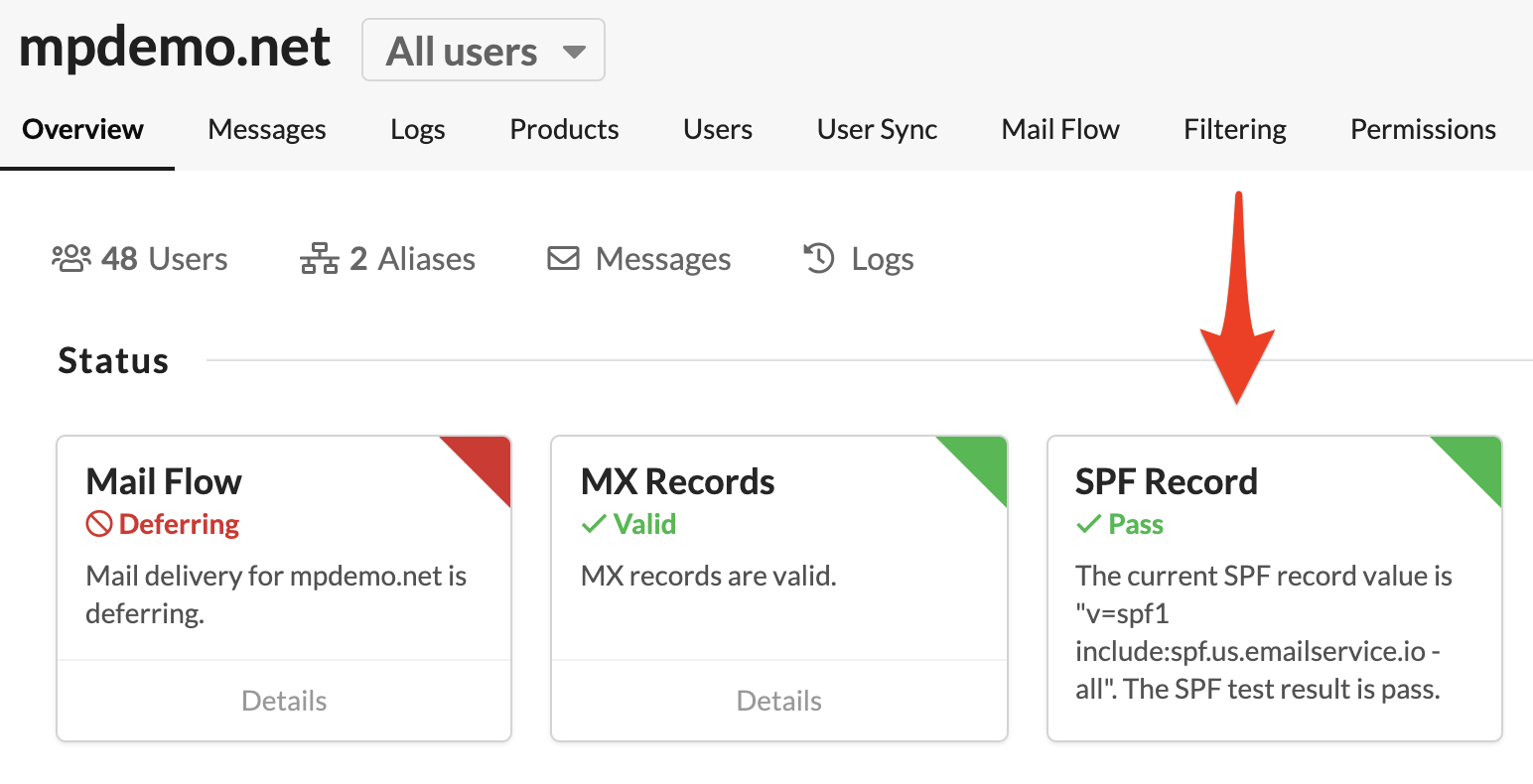Switch to the User Sync tab
Viewport: 1533px width, 784px height.
(878, 129)
